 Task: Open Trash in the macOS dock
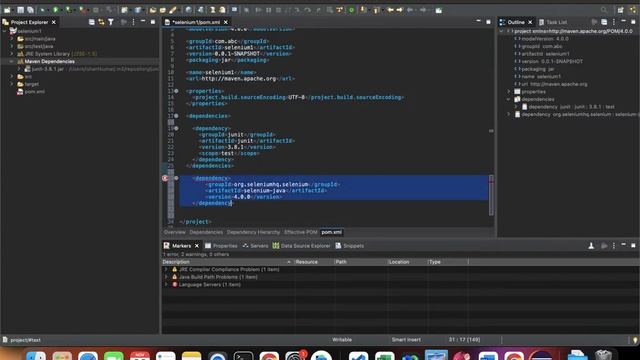(x=603, y=355)
